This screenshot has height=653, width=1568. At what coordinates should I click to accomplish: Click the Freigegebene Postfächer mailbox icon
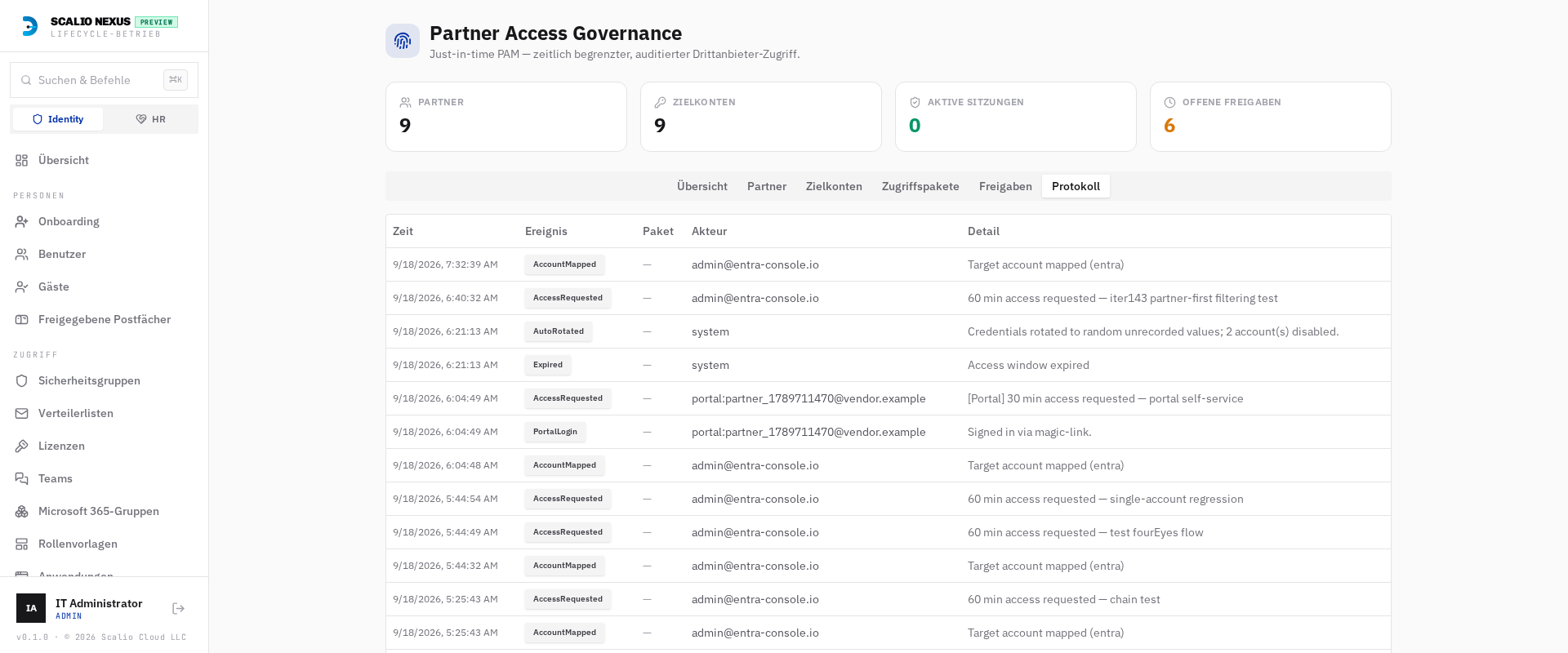click(x=22, y=319)
